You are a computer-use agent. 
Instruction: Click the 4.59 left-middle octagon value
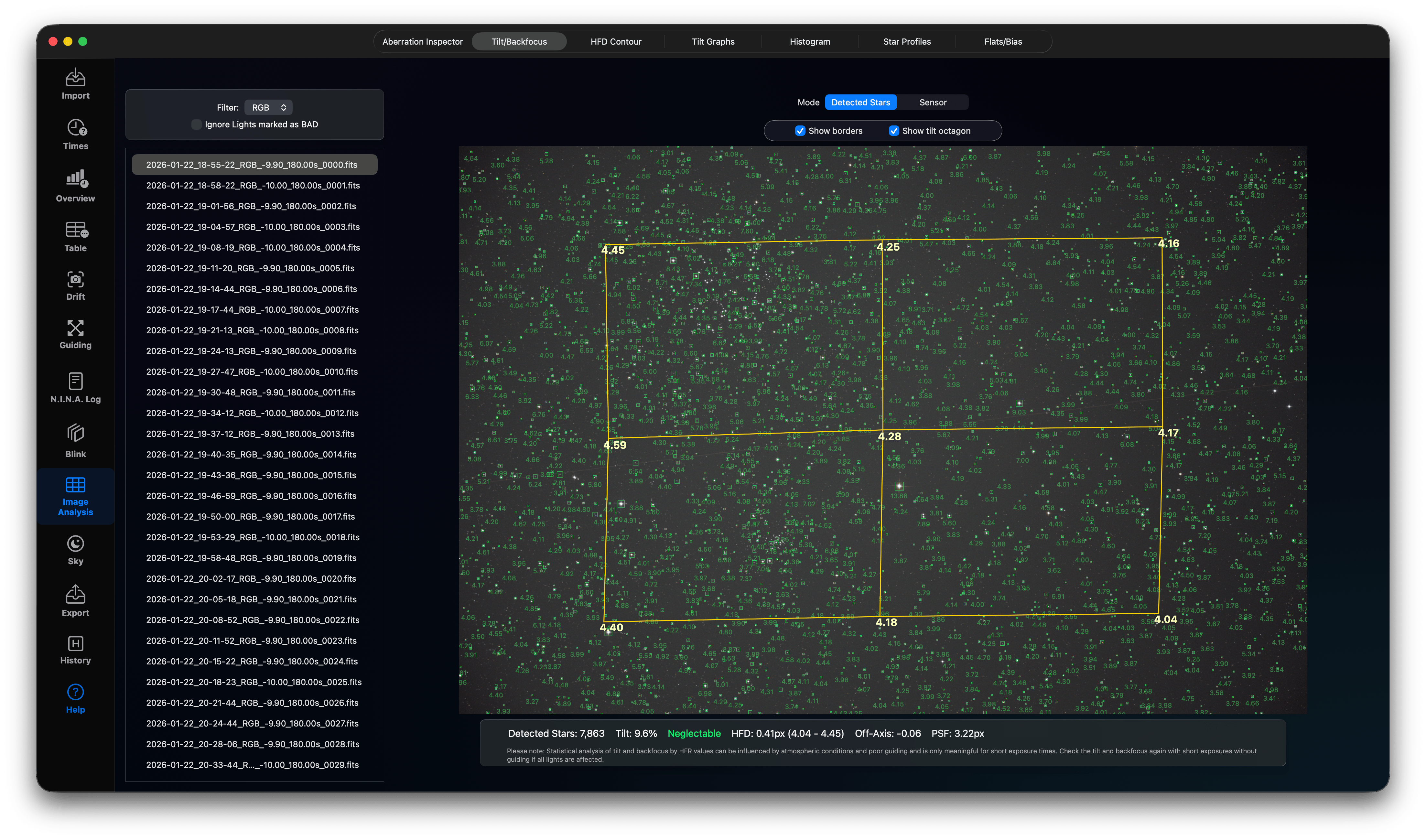[615, 445]
